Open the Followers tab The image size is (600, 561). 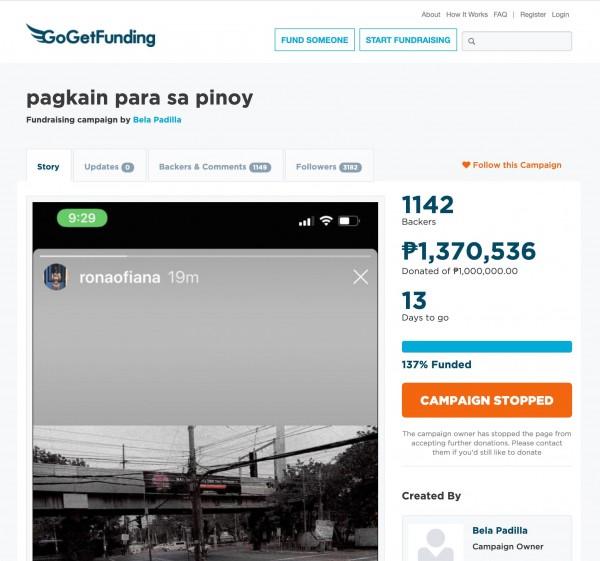[x=329, y=166]
